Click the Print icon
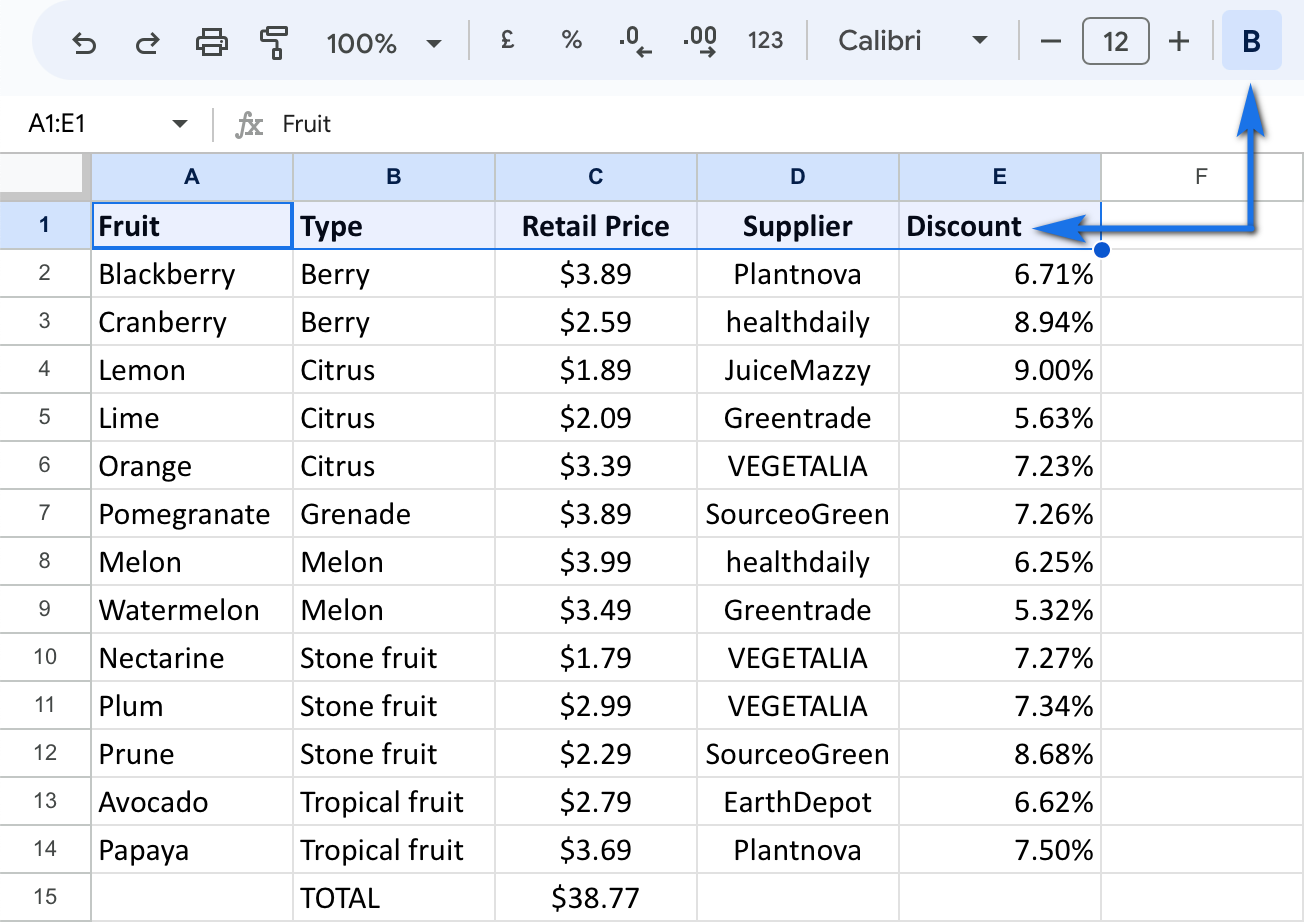 pyautogui.click(x=212, y=42)
